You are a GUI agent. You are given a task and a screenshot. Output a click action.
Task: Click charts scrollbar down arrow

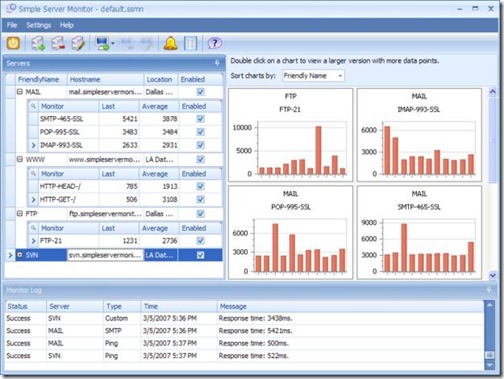coord(492,275)
